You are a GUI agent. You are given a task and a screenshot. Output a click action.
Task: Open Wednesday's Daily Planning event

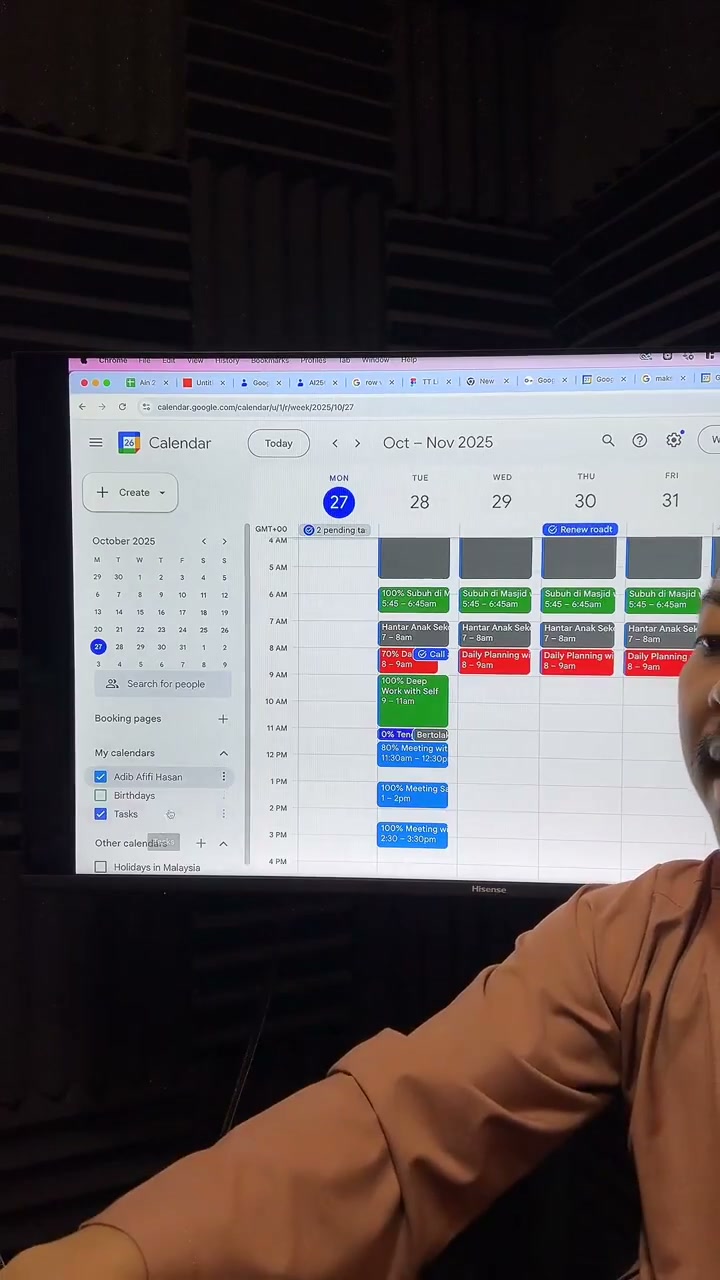pyautogui.click(x=495, y=661)
